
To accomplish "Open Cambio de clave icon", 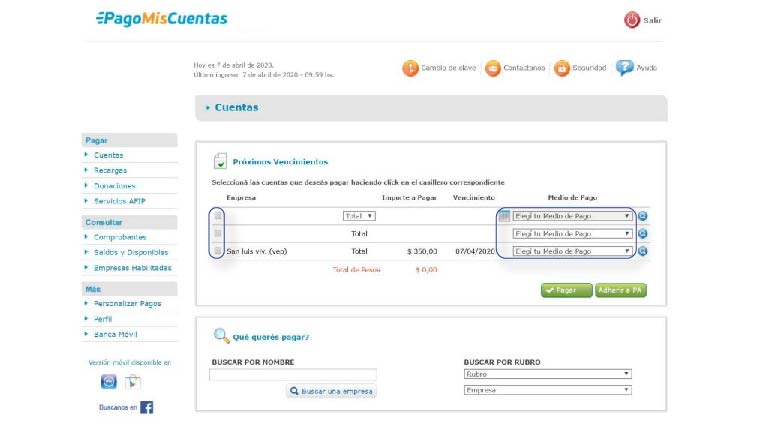I will coord(410,68).
